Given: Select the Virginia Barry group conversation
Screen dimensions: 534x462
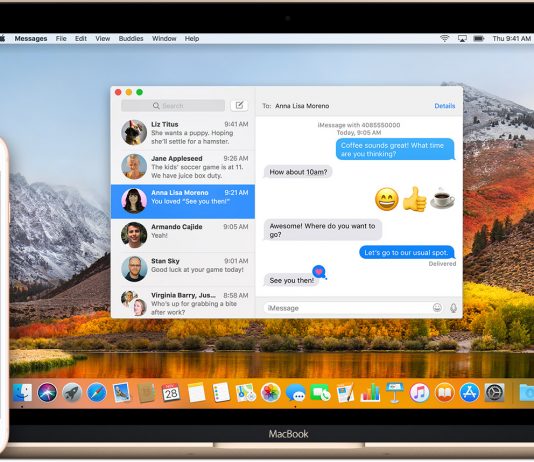Looking at the screenshot, I should click(183, 303).
